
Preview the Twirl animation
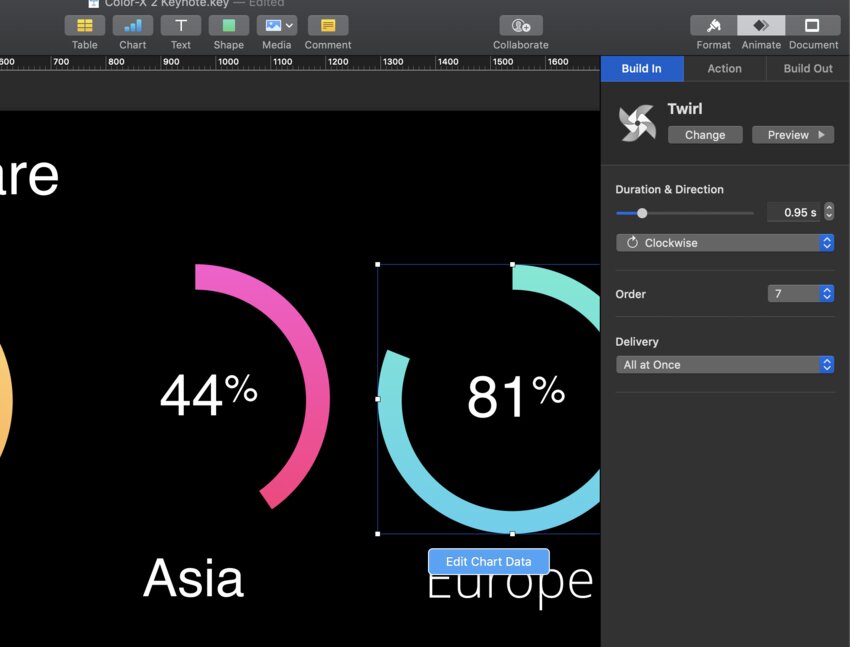coord(793,135)
